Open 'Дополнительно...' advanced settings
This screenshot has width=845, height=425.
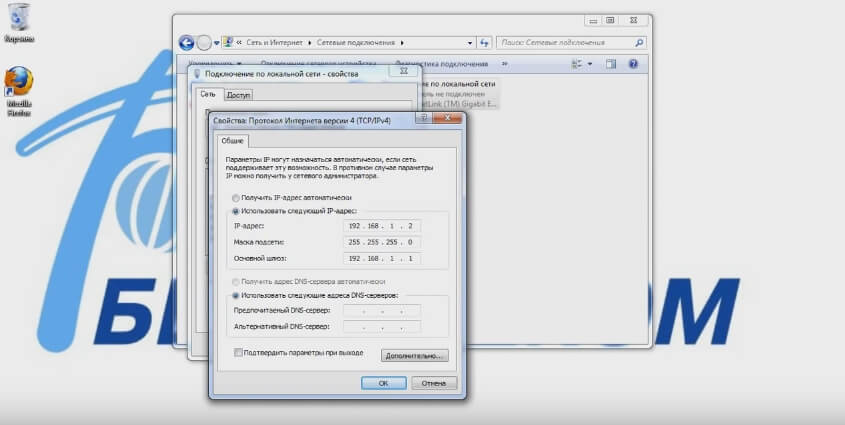pos(414,356)
